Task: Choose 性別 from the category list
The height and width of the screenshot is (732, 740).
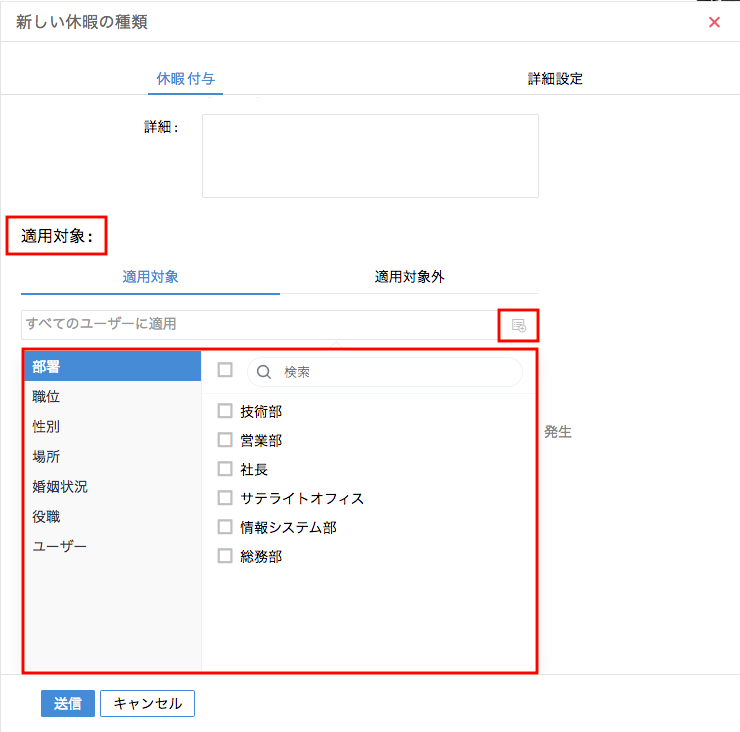Action: tap(47, 427)
